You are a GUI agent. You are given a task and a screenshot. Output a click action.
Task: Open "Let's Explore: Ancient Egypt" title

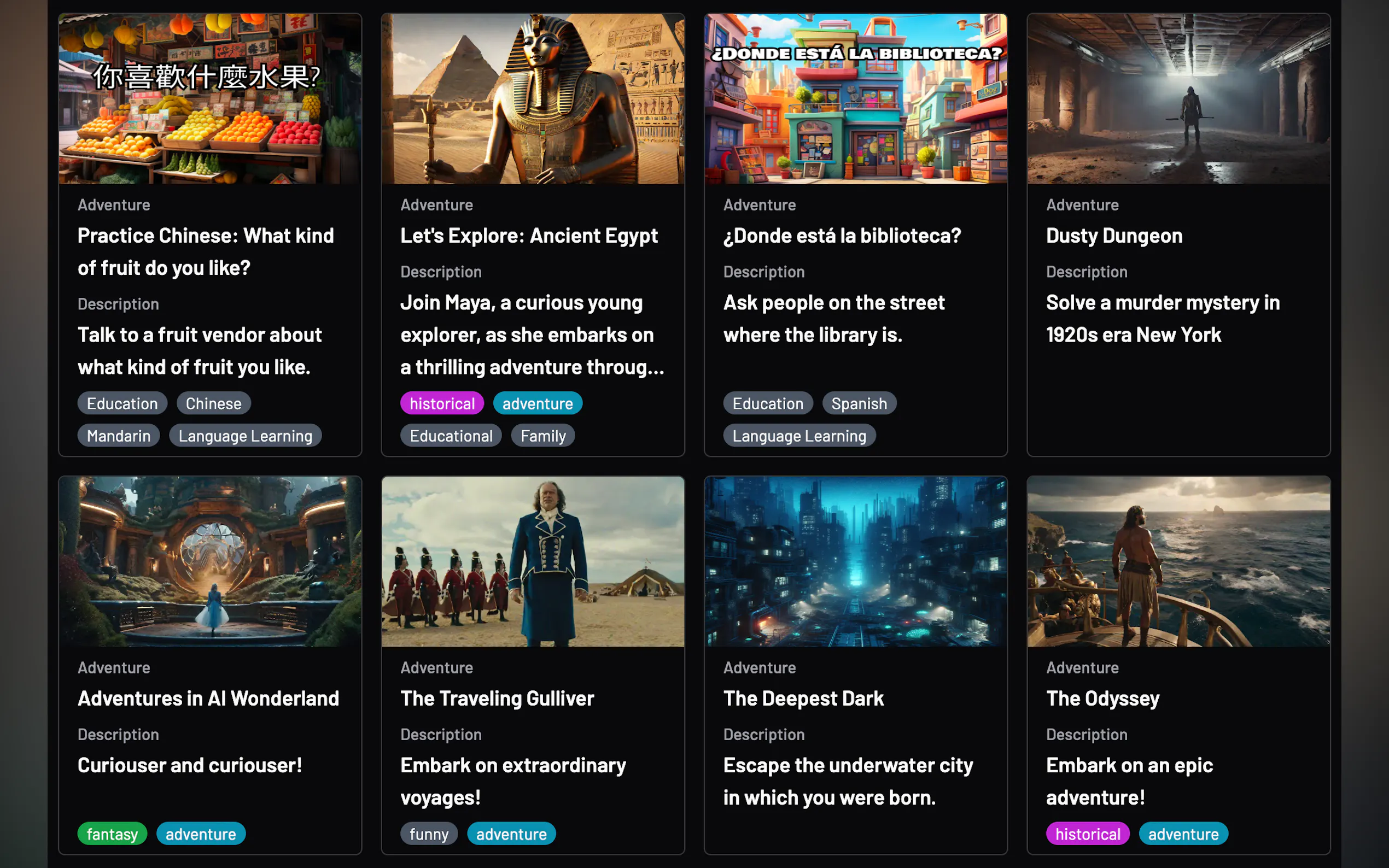(x=529, y=236)
